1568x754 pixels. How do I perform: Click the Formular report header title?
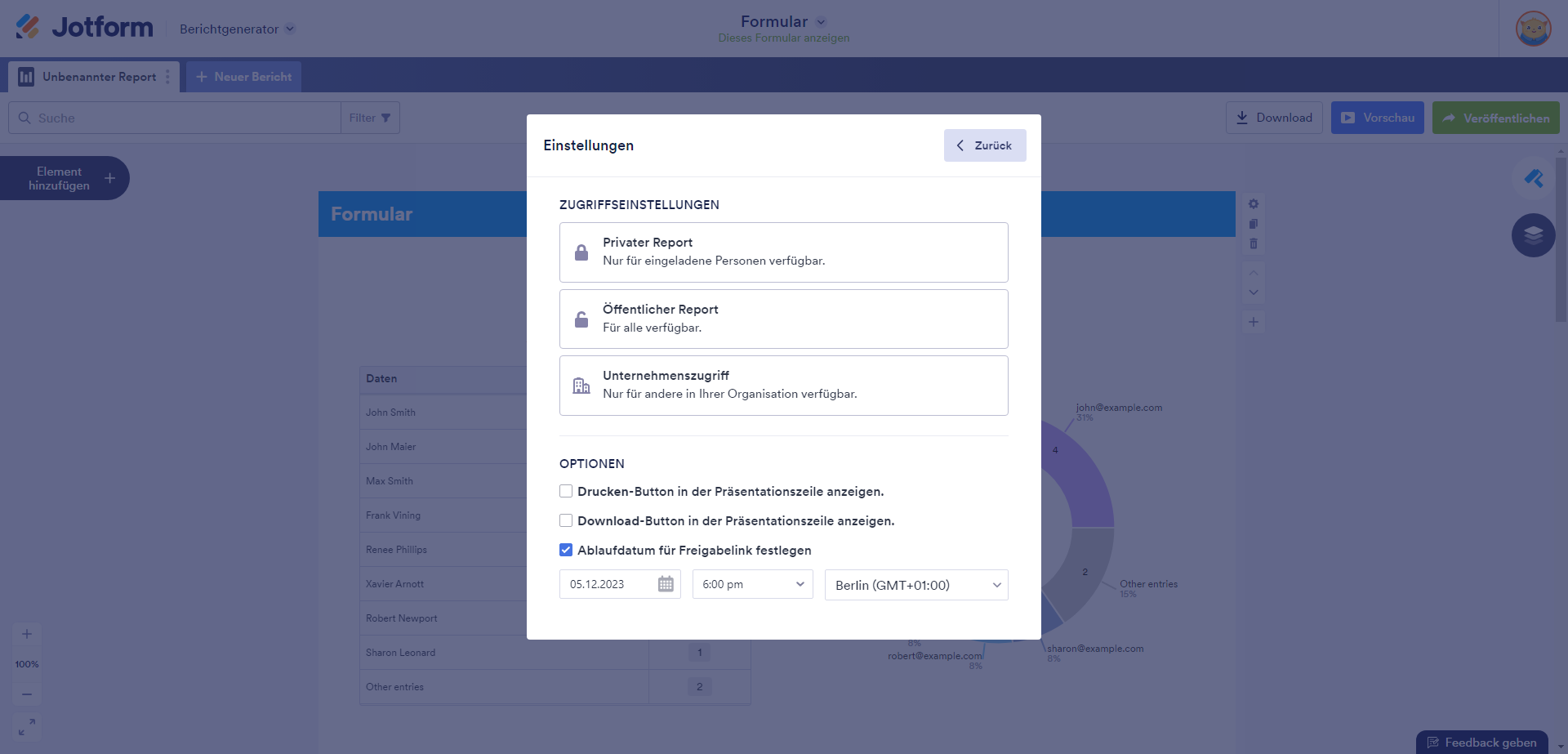[x=372, y=214]
